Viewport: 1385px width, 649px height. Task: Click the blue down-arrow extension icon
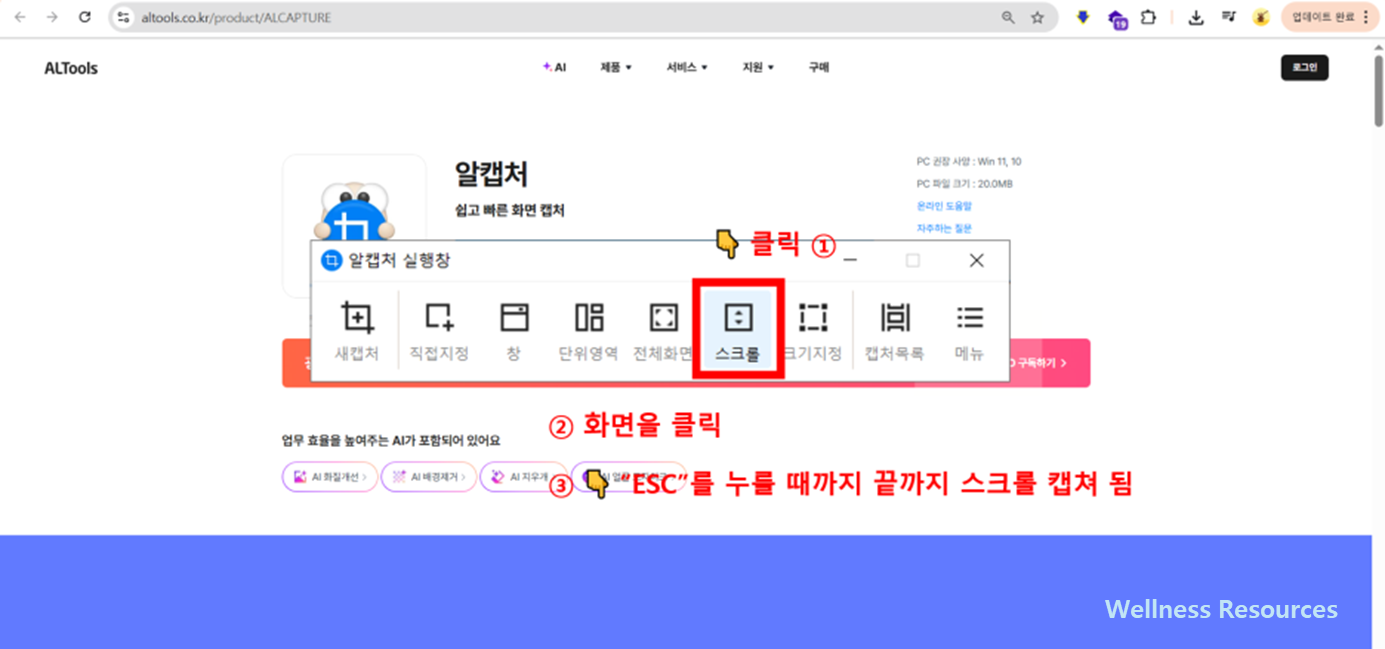click(x=1083, y=17)
